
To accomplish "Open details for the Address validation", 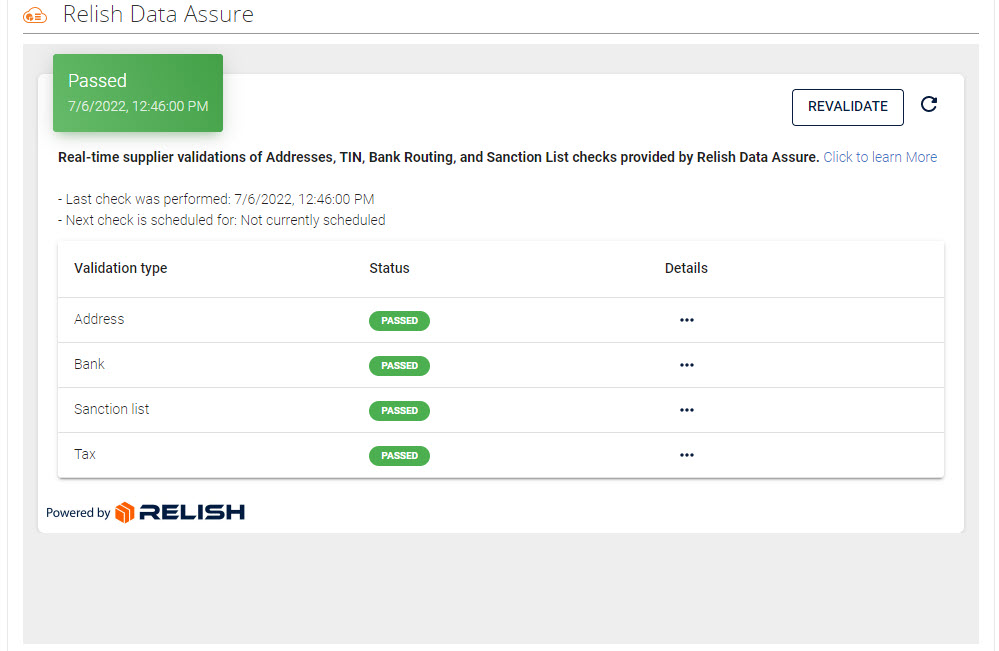I will pos(687,320).
